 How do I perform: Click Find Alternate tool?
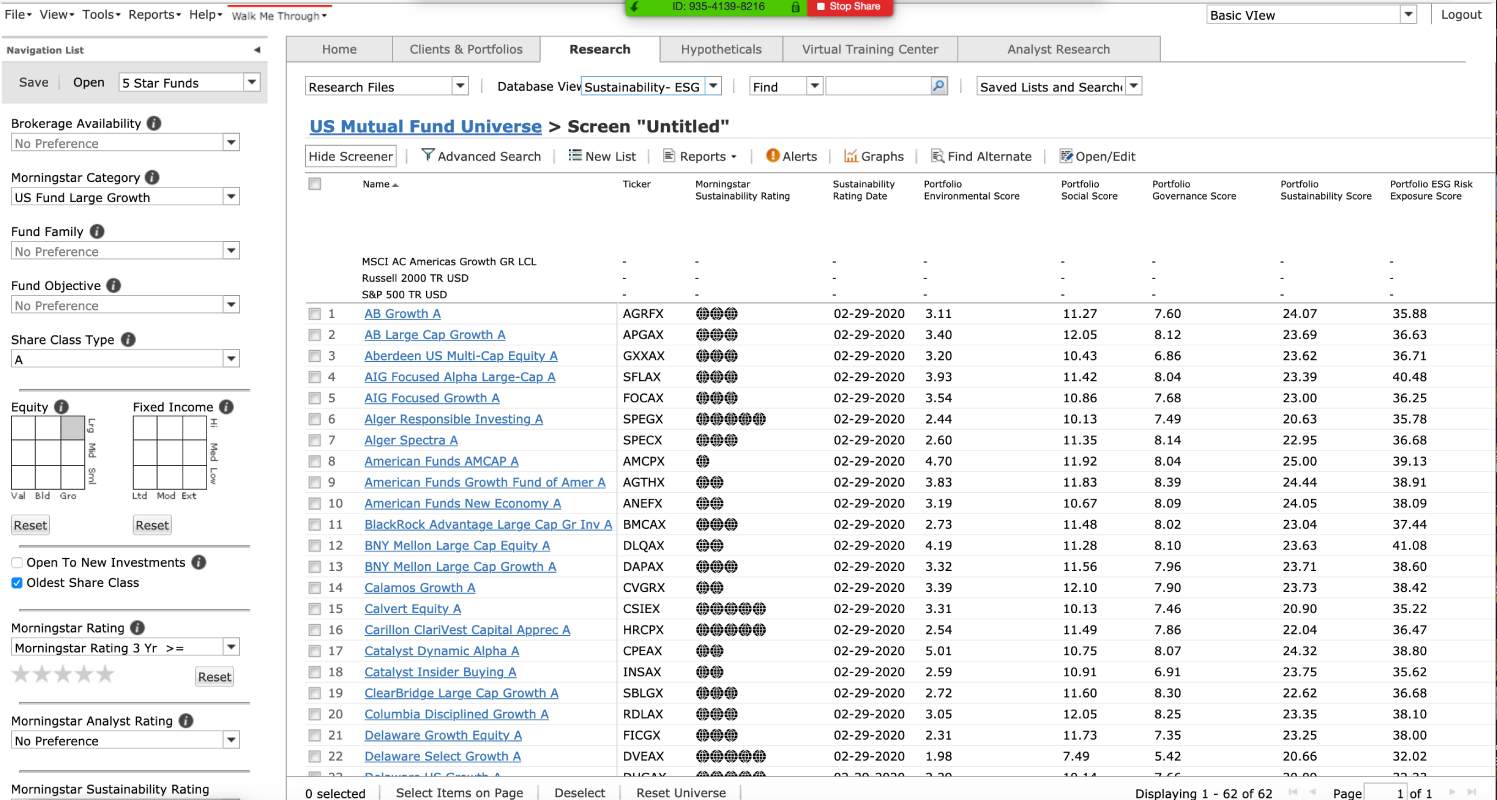981,156
